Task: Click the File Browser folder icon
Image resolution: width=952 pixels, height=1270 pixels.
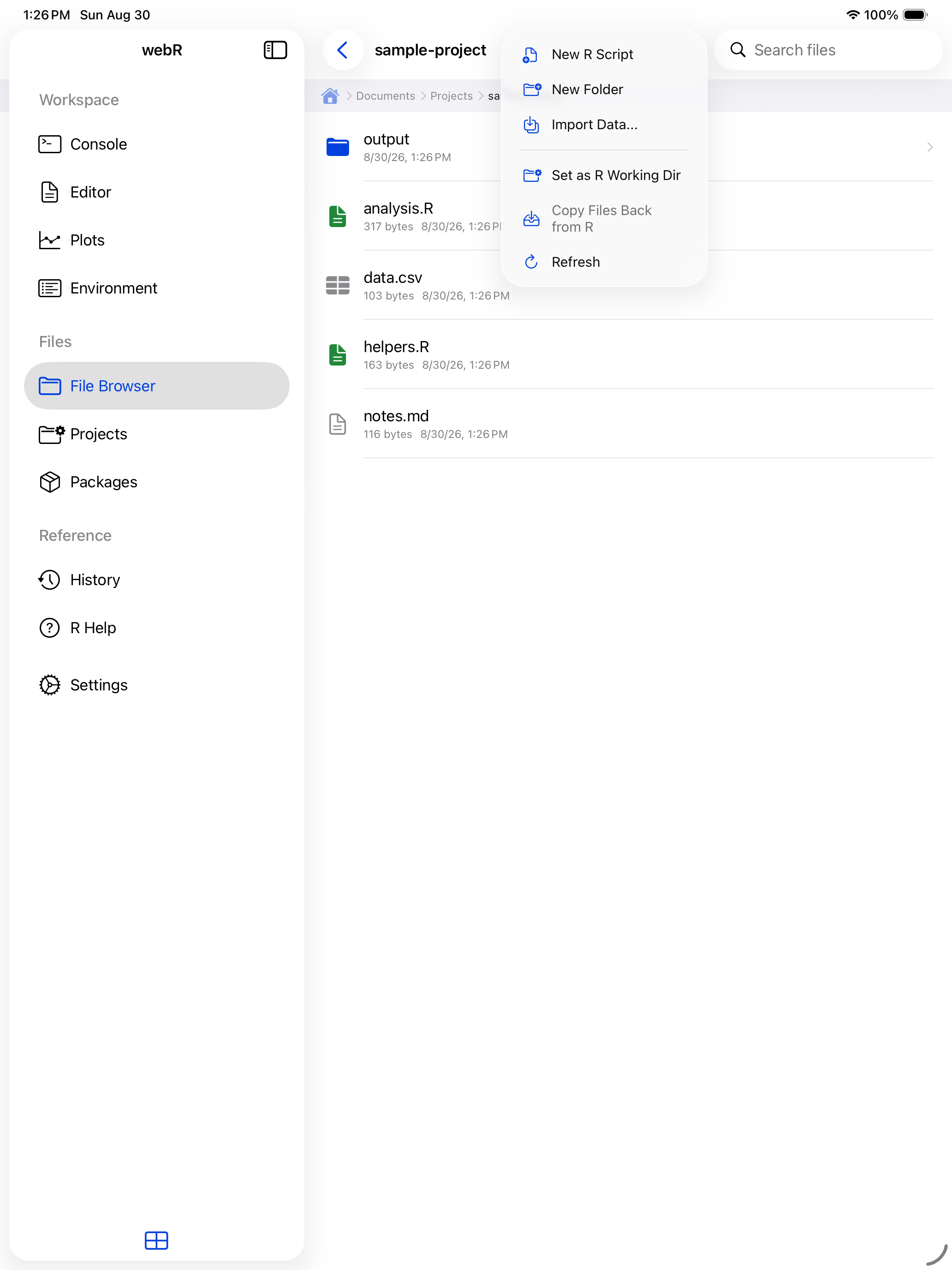Action: (x=50, y=386)
